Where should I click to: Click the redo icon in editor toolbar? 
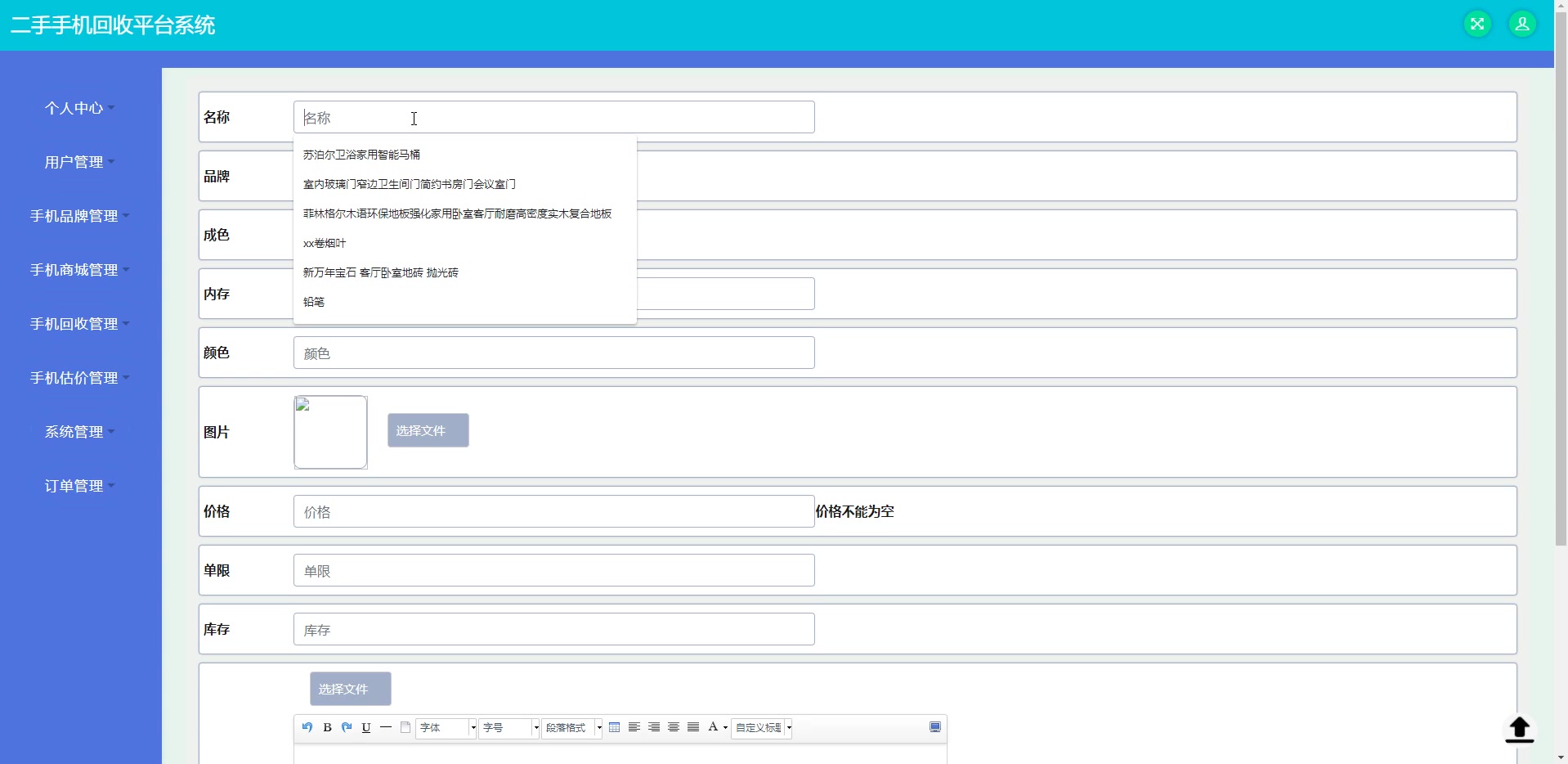pyautogui.click(x=347, y=727)
